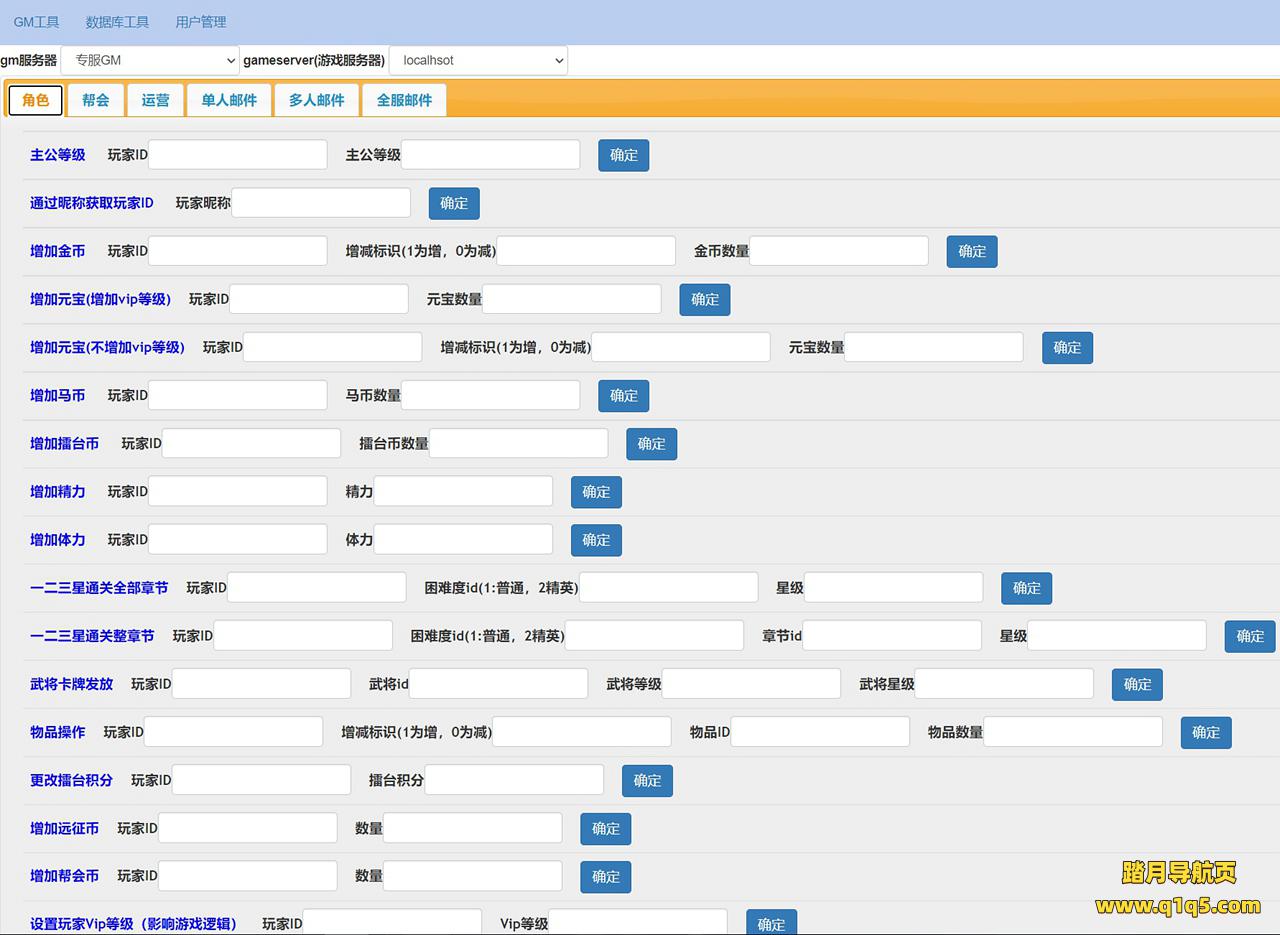The width and height of the screenshot is (1280, 935).
Task: Click 确定 button in the 主公等级 row
Action: point(623,155)
